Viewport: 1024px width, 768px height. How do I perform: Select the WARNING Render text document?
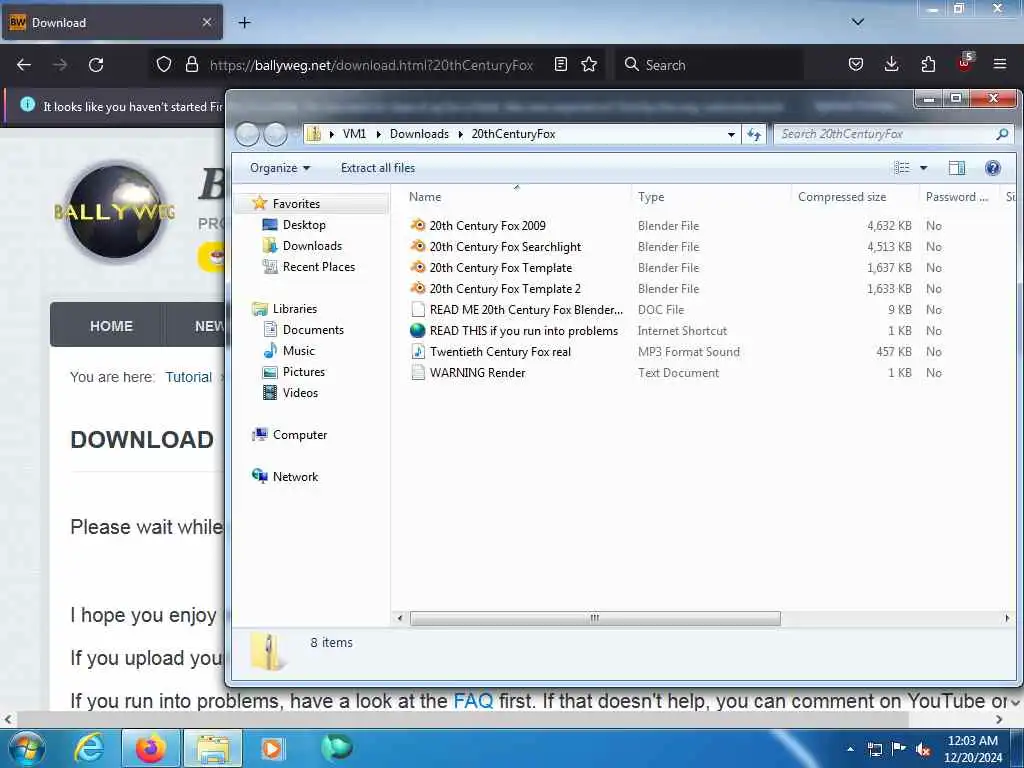click(x=477, y=372)
